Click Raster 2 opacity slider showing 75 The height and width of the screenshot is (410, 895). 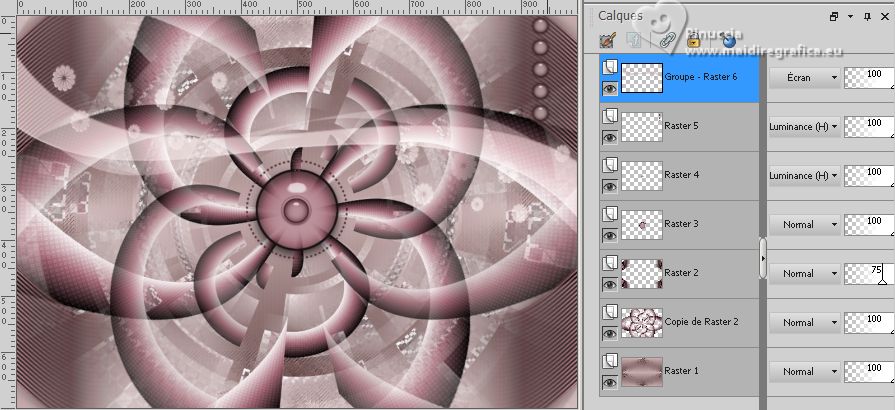click(x=869, y=274)
